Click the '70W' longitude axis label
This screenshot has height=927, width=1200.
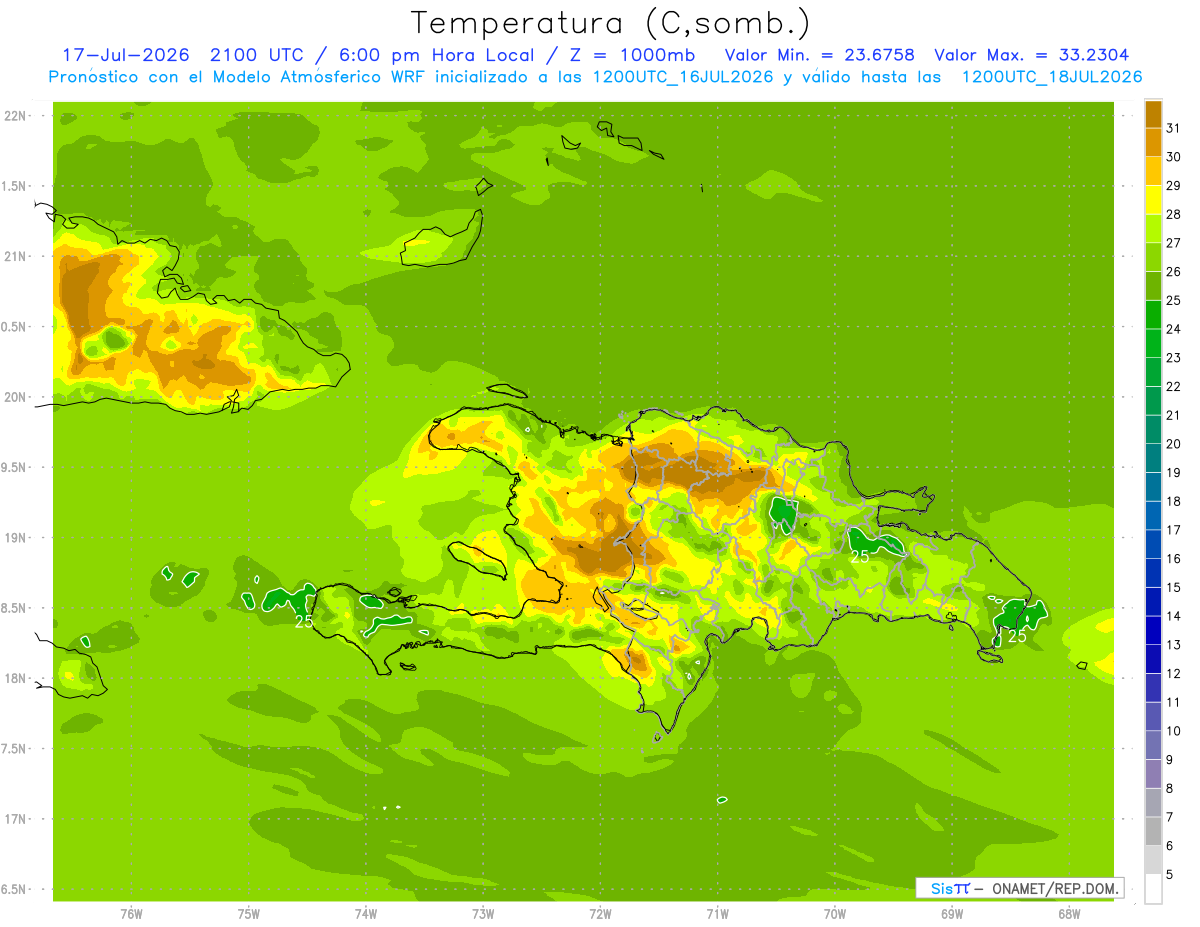click(x=835, y=914)
